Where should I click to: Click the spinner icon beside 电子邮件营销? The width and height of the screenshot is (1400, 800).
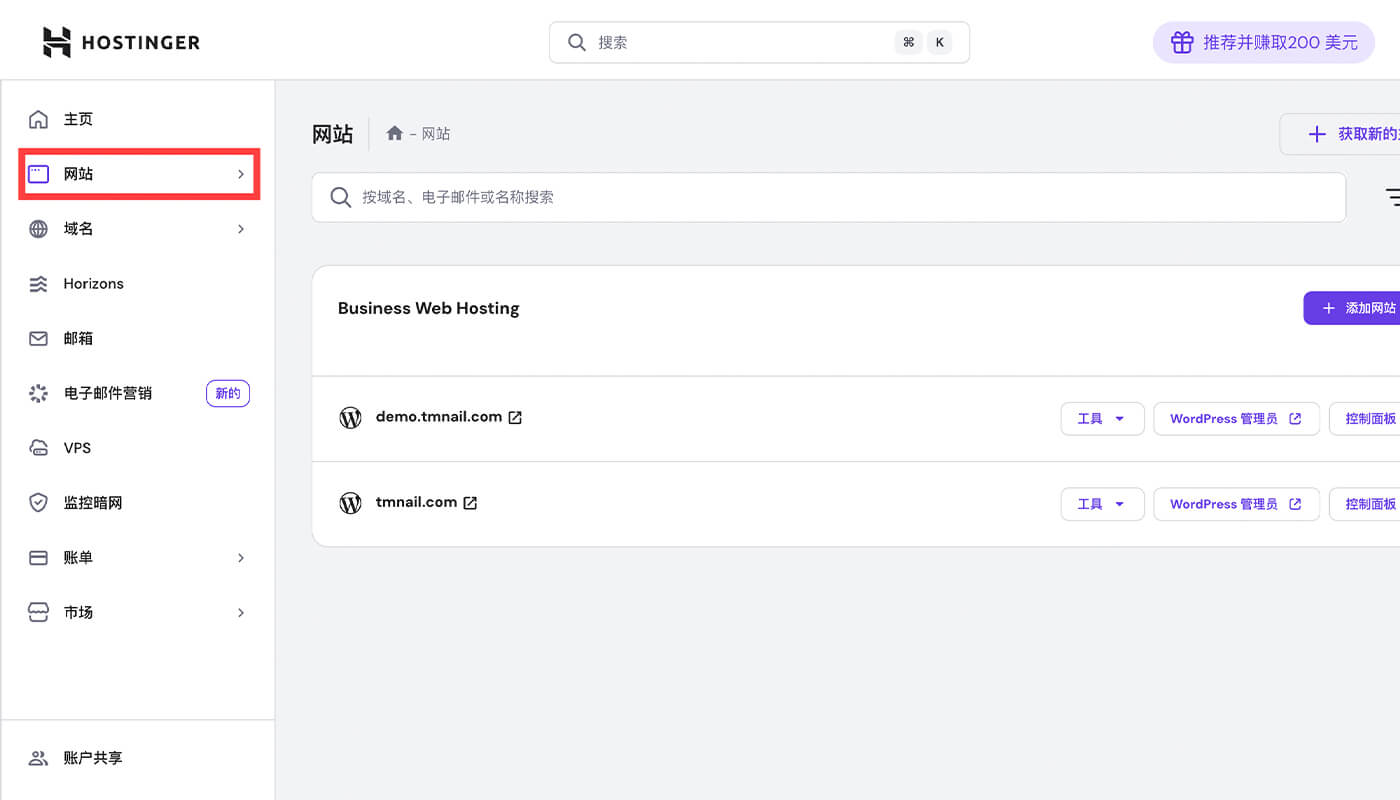click(x=38, y=393)
